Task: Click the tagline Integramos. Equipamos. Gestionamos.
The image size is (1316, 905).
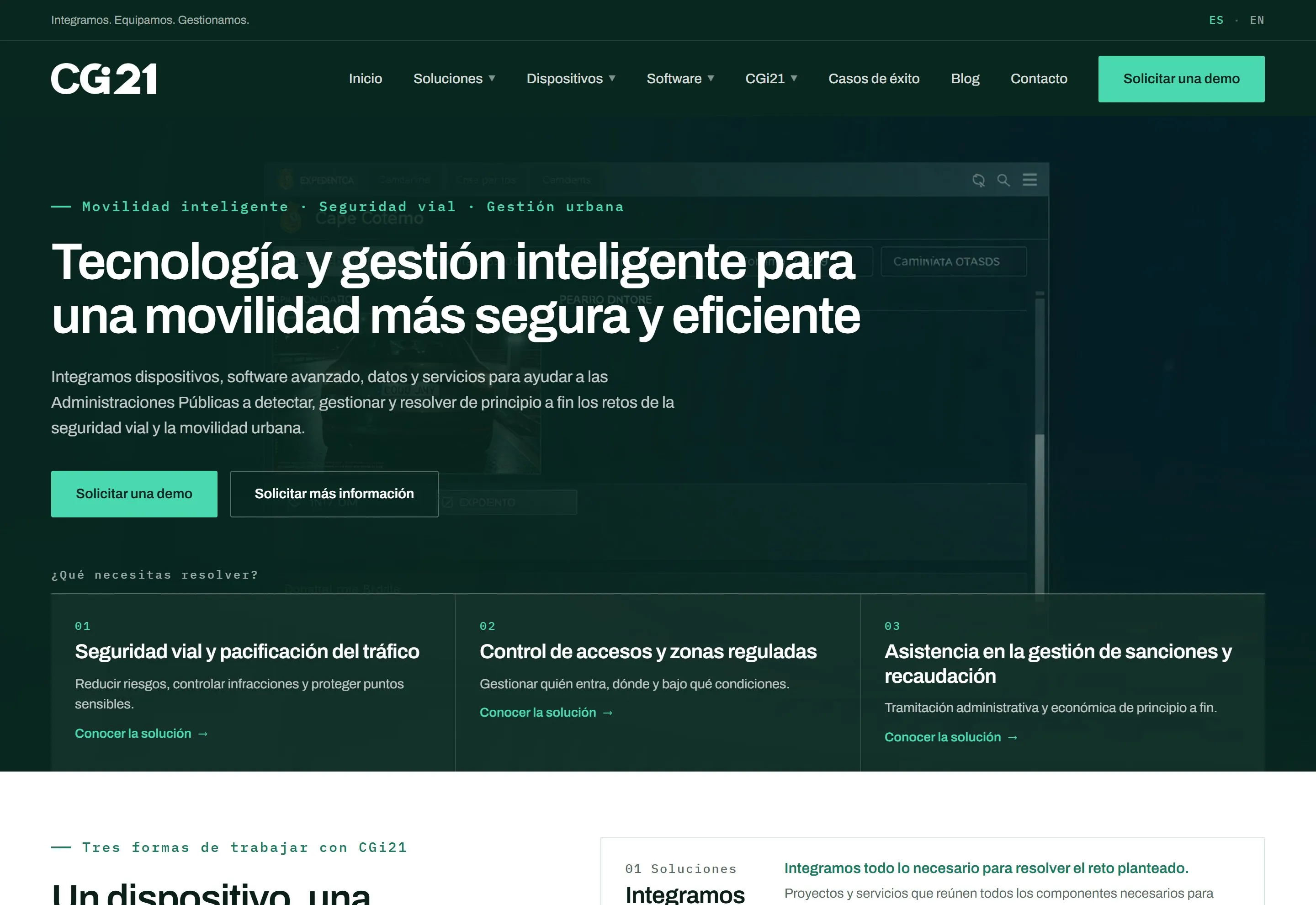Action: point(150,20)
